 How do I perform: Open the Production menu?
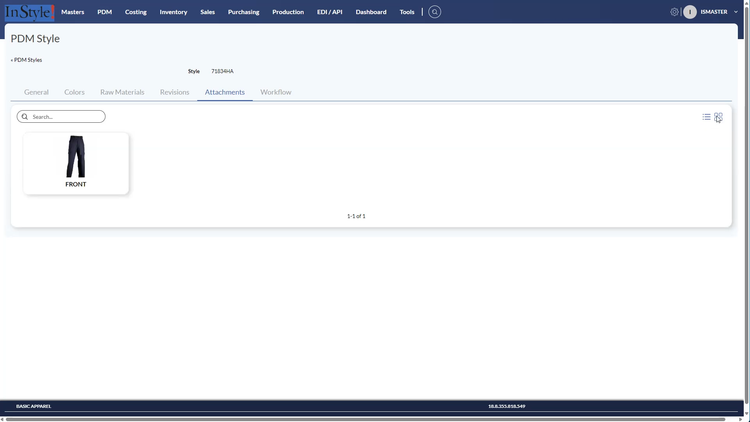coord(288,12)
